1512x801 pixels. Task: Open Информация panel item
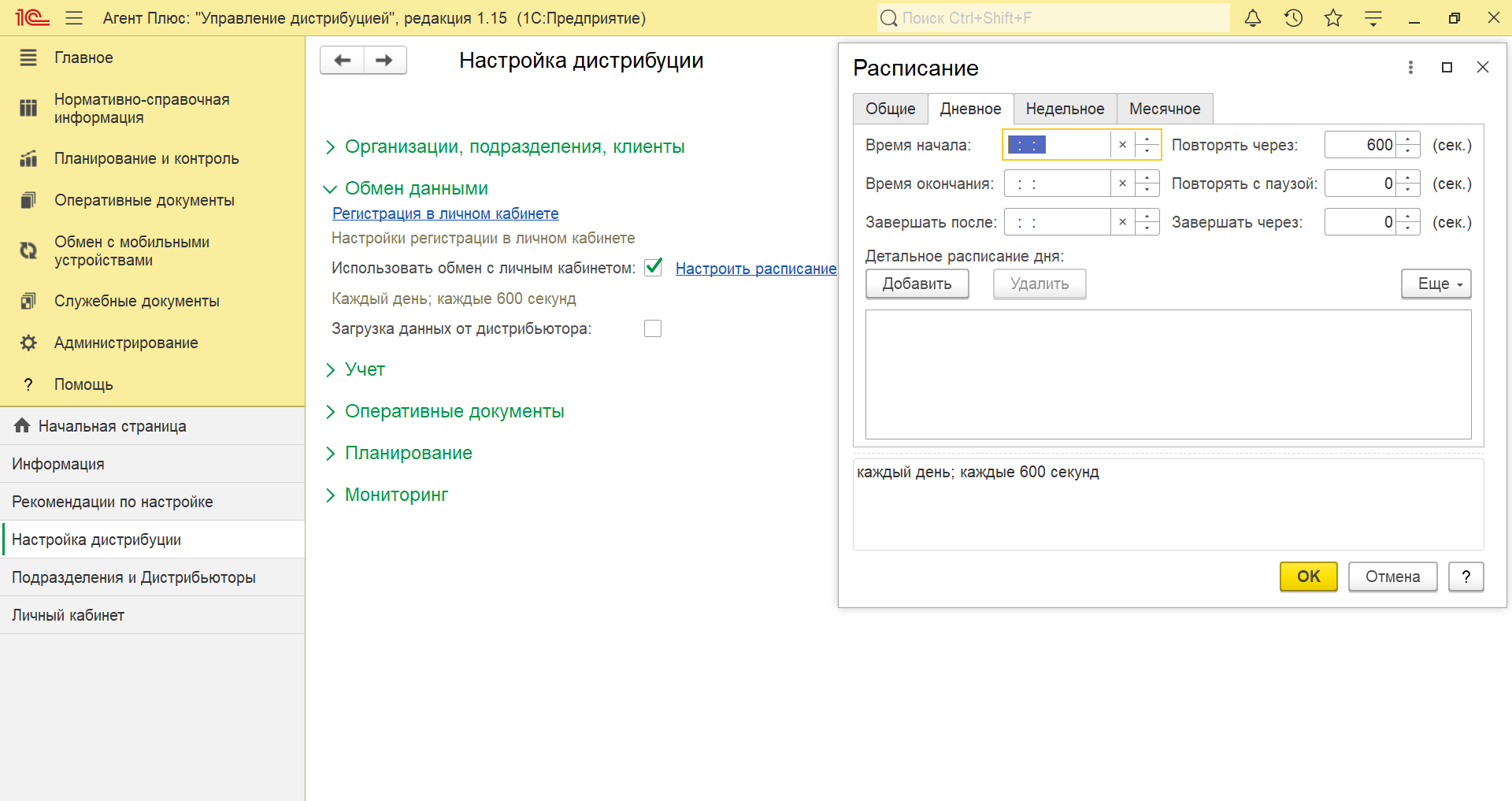(153, 464)
